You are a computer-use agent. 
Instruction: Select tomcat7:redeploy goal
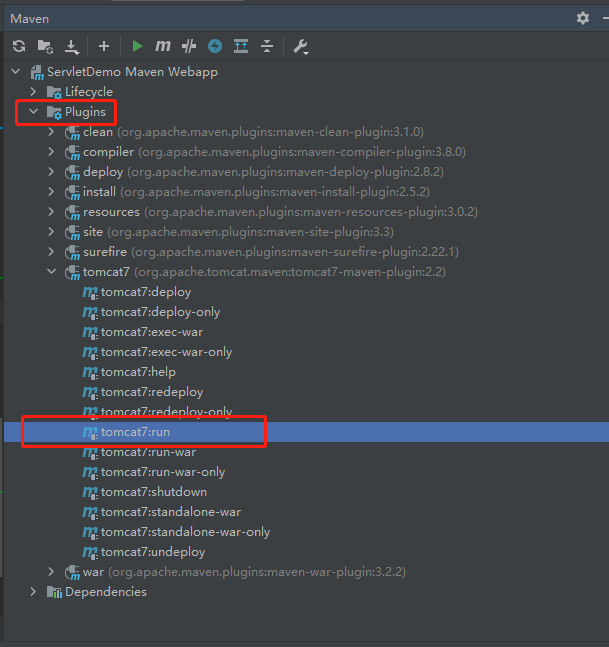(x=152, y=392)
